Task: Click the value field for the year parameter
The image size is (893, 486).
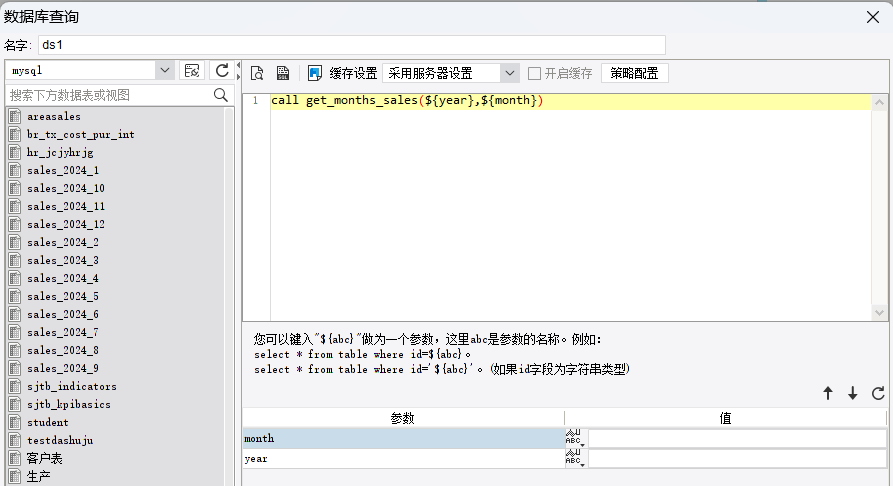Action: (x=737, y=459)
